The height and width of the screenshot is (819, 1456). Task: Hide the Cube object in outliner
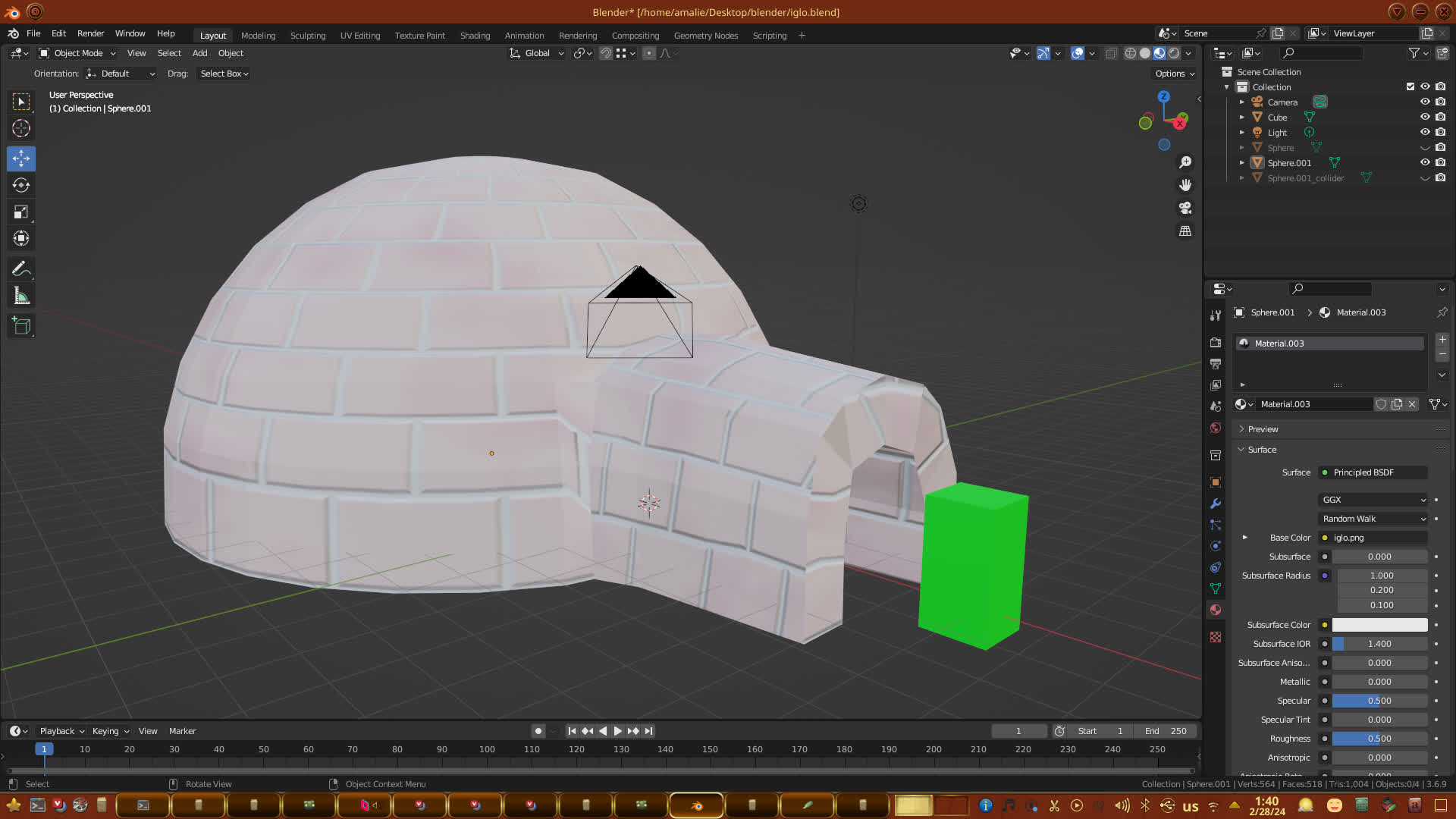[1425, 117]
